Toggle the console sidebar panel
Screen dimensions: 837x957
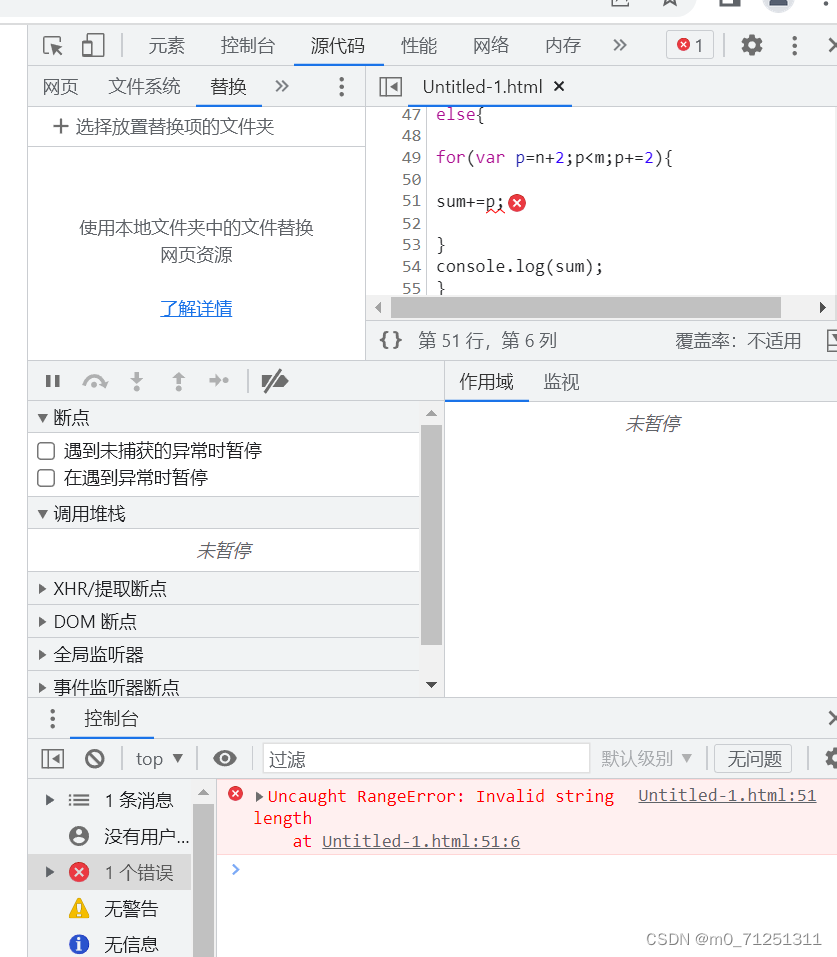(x=52, y=758)
